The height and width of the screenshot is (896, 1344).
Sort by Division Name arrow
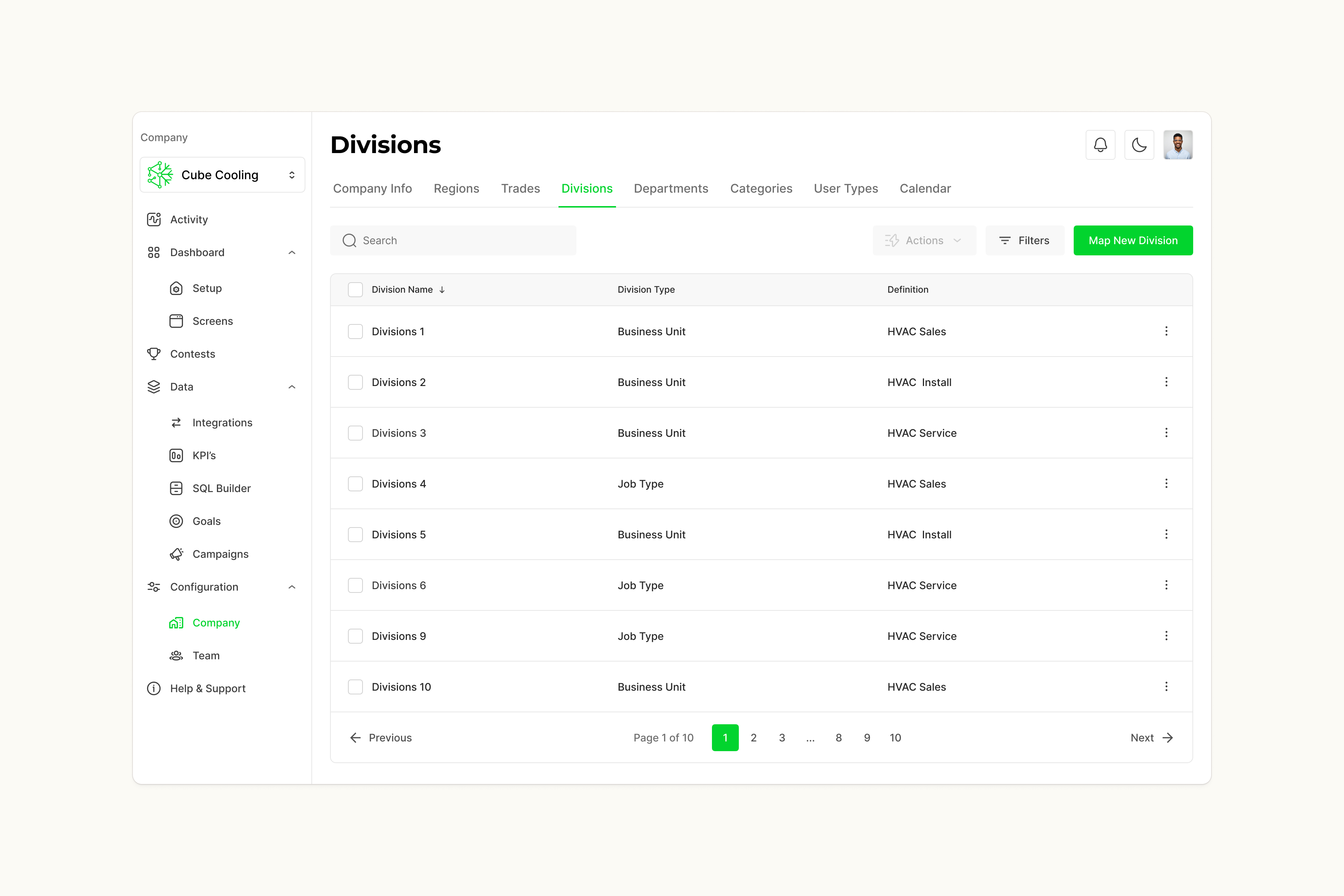pos(442,290)
